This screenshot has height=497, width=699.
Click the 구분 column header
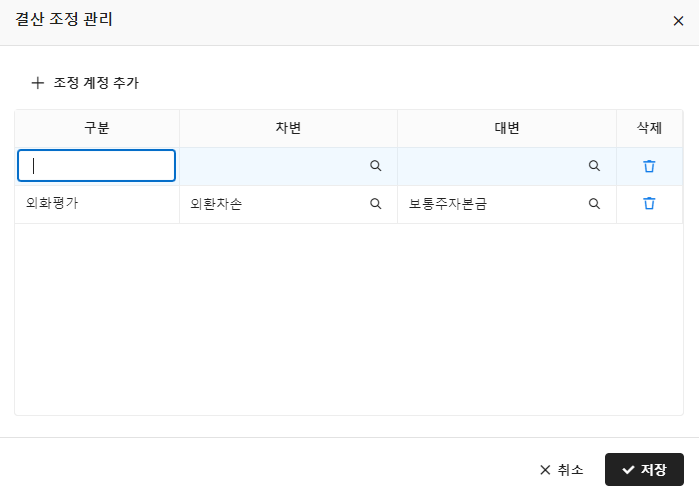click(97, 128)
